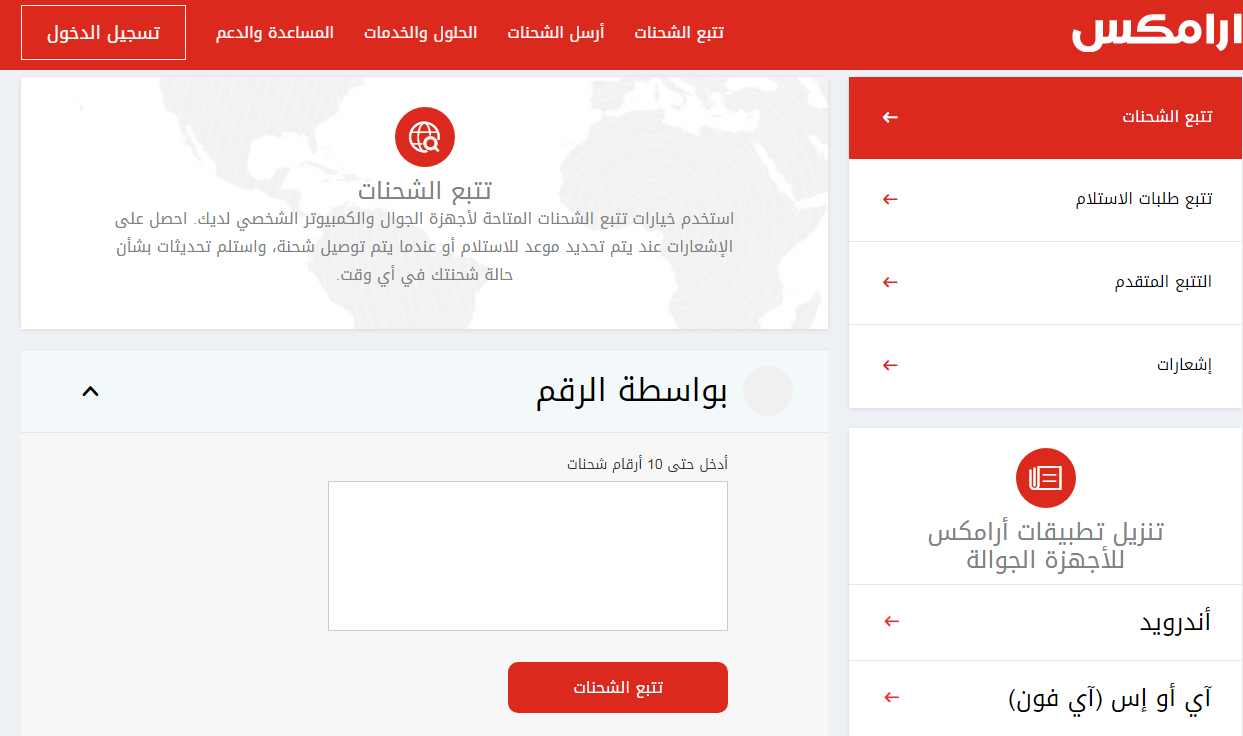Click white arrow in red تتبع الشحنات sidebar item
This screenshot has width=1243, height=736.
point(890,117)
